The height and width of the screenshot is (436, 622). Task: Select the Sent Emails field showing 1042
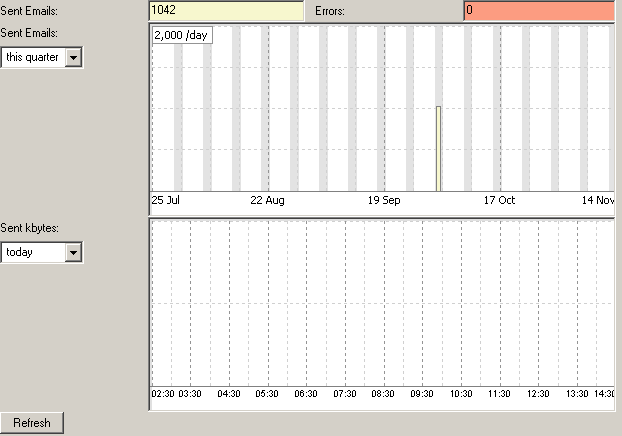(x=225, y=10)
